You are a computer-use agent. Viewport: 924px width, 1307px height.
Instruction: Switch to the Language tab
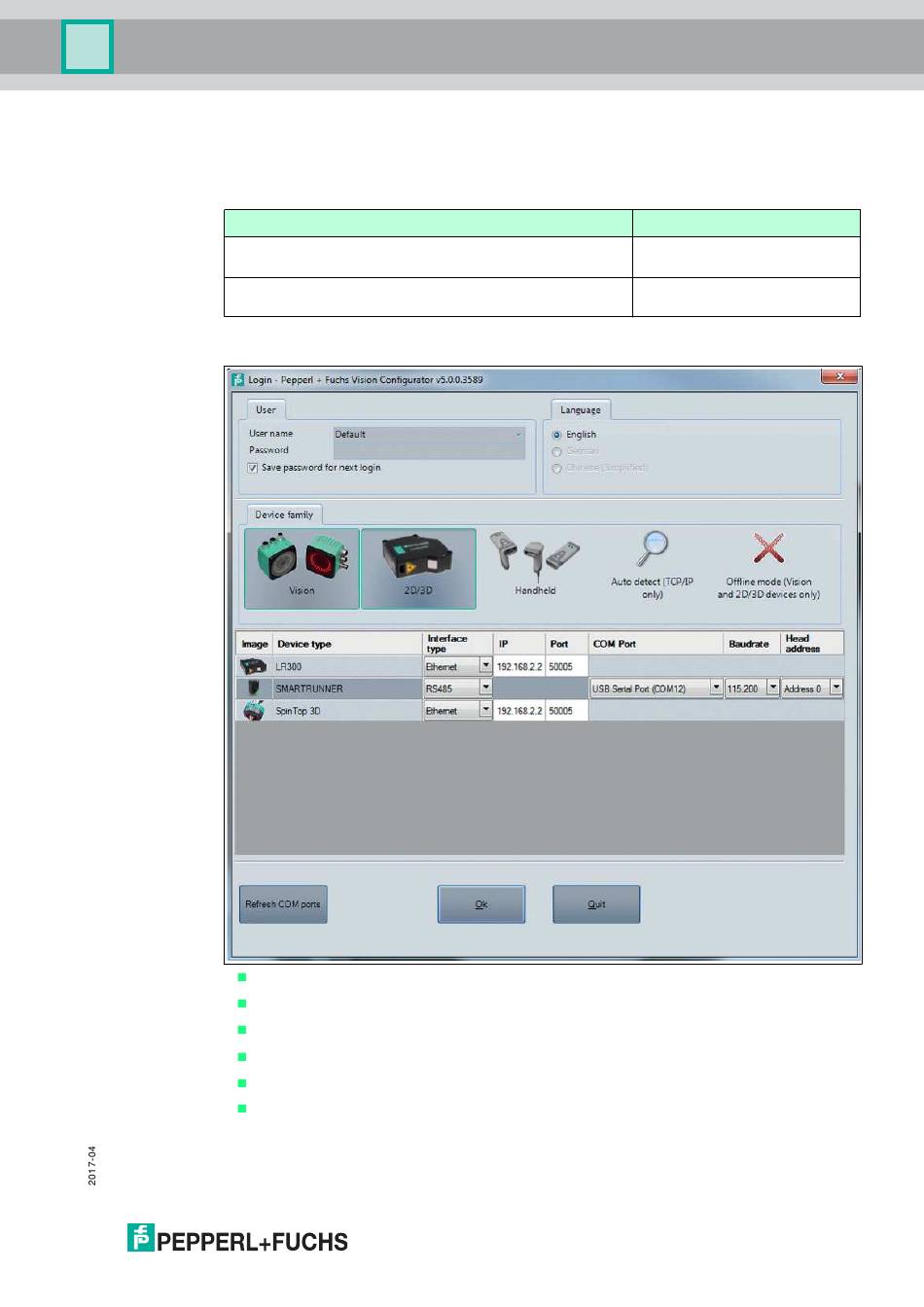coord(581,409)
